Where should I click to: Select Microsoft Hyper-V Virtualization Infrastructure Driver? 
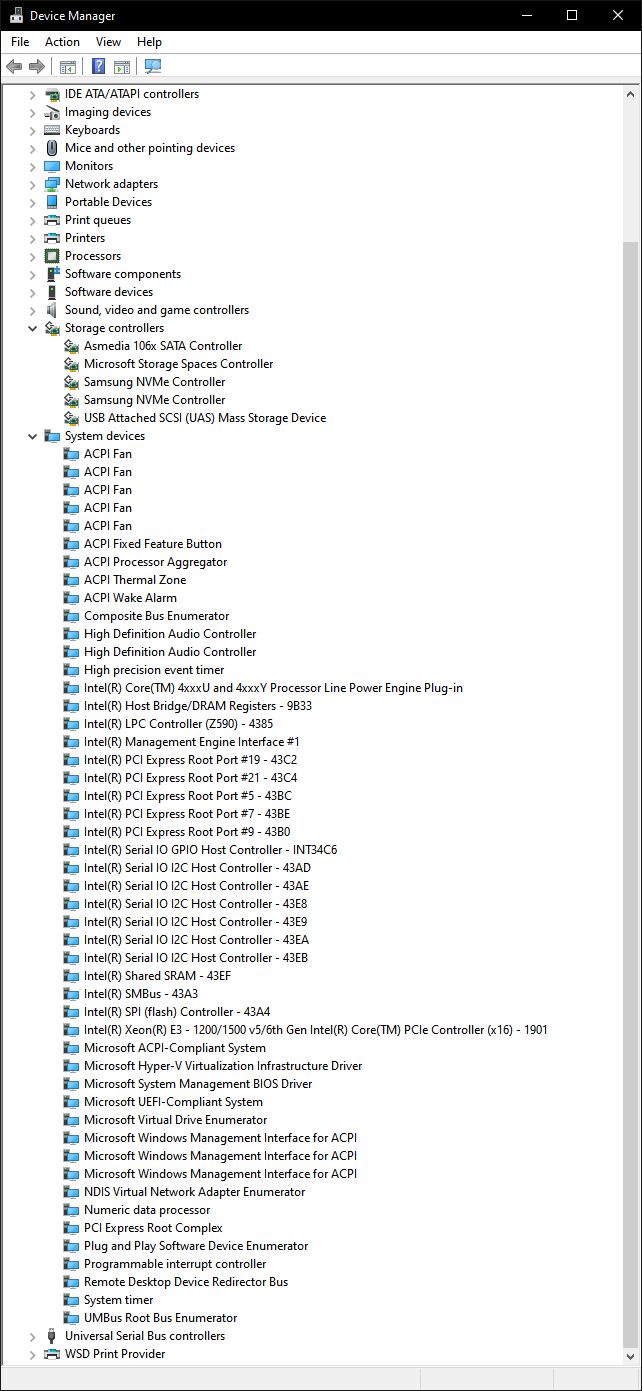pyautogui.click(x=223, y=1066)
